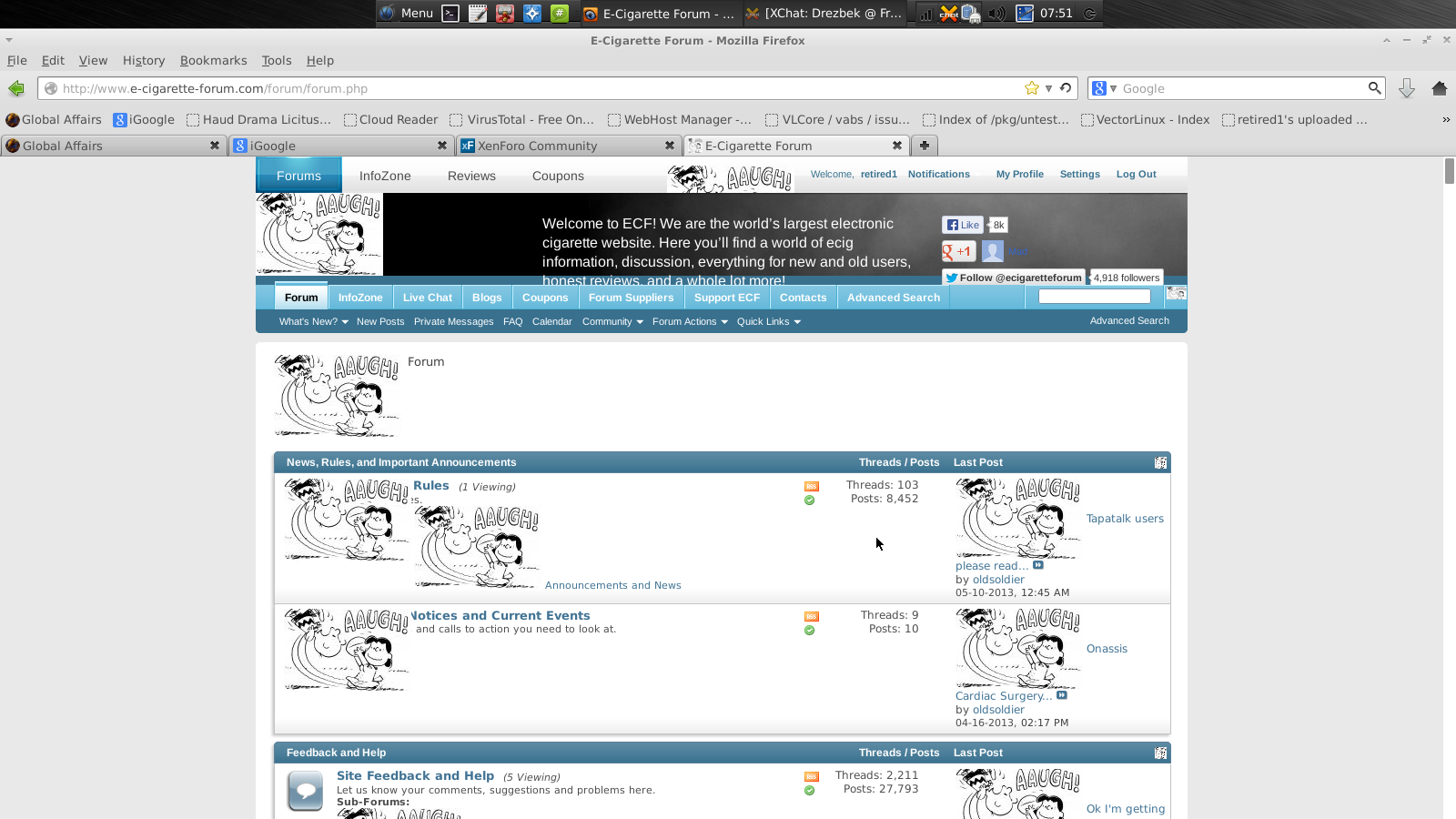The image size is (1456, 819).
Task: Open the Rules forum link
Action: (431, 486)
